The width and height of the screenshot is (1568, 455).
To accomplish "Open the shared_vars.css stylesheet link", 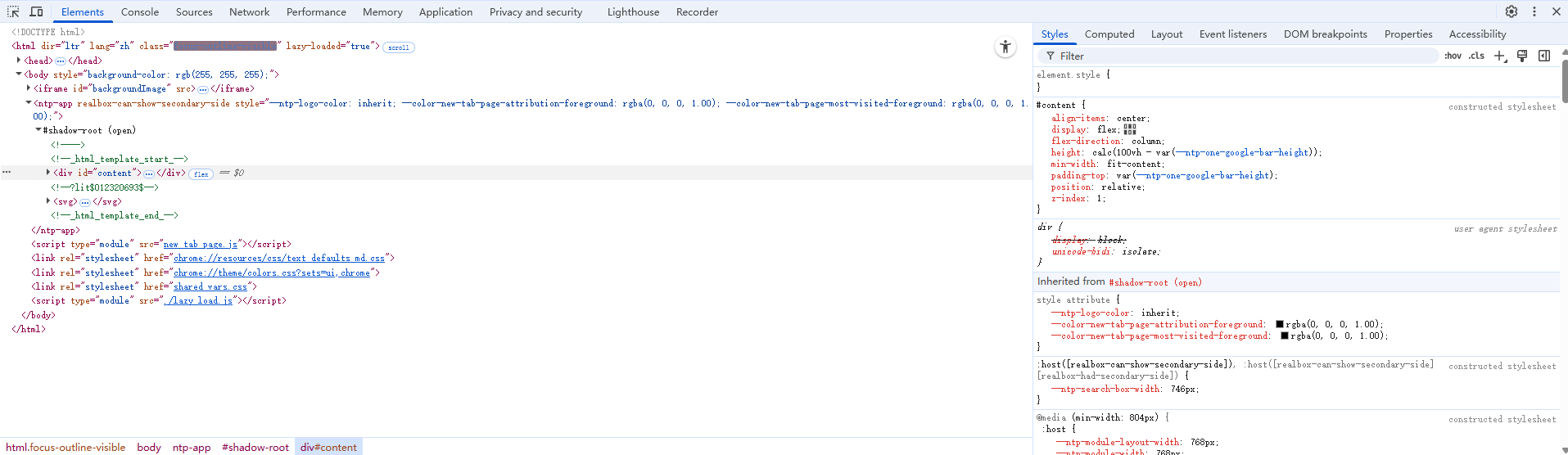I will click(x=210, y=286).
